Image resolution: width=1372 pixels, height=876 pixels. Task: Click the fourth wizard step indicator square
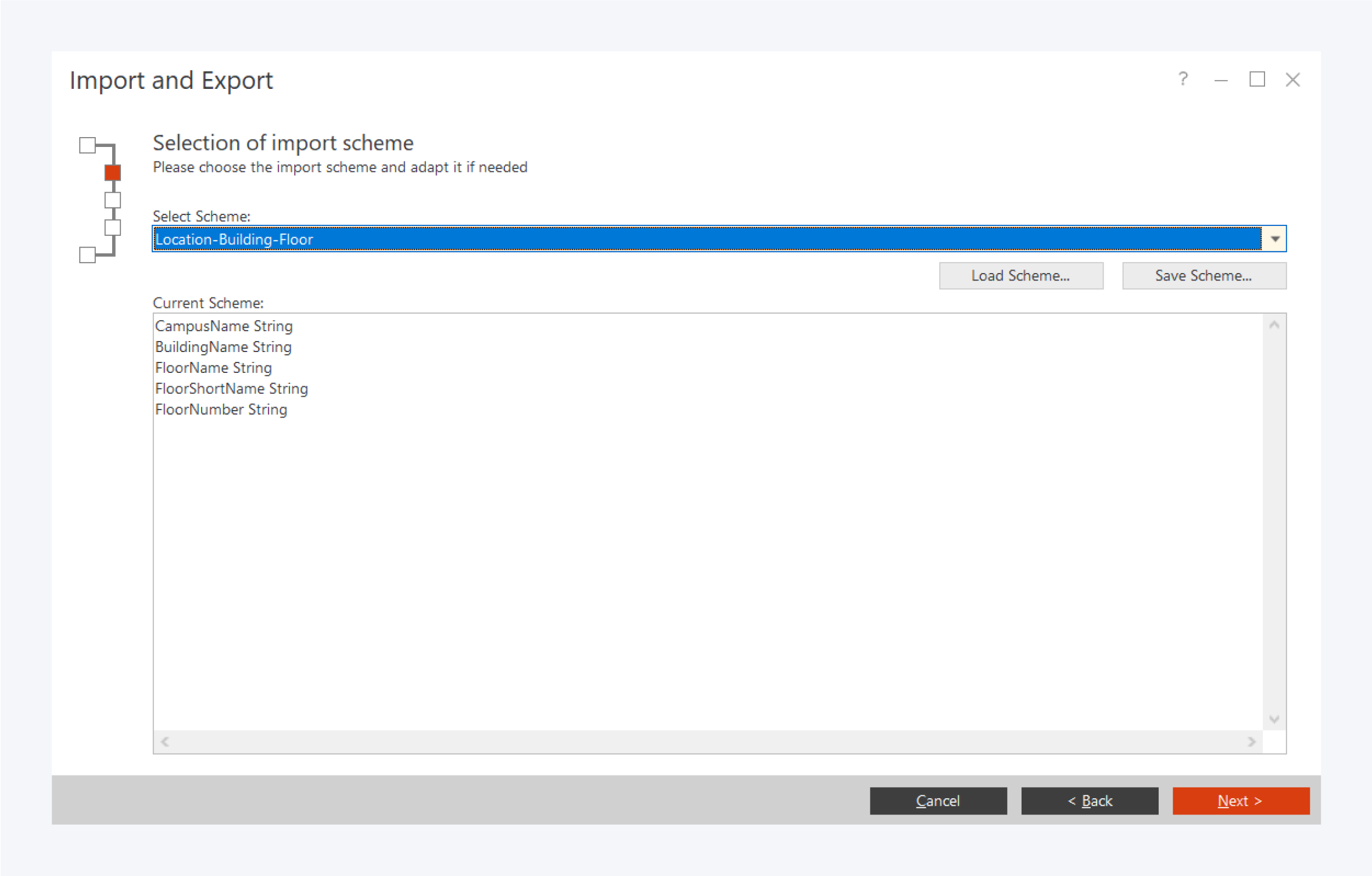tap(112, 228)
